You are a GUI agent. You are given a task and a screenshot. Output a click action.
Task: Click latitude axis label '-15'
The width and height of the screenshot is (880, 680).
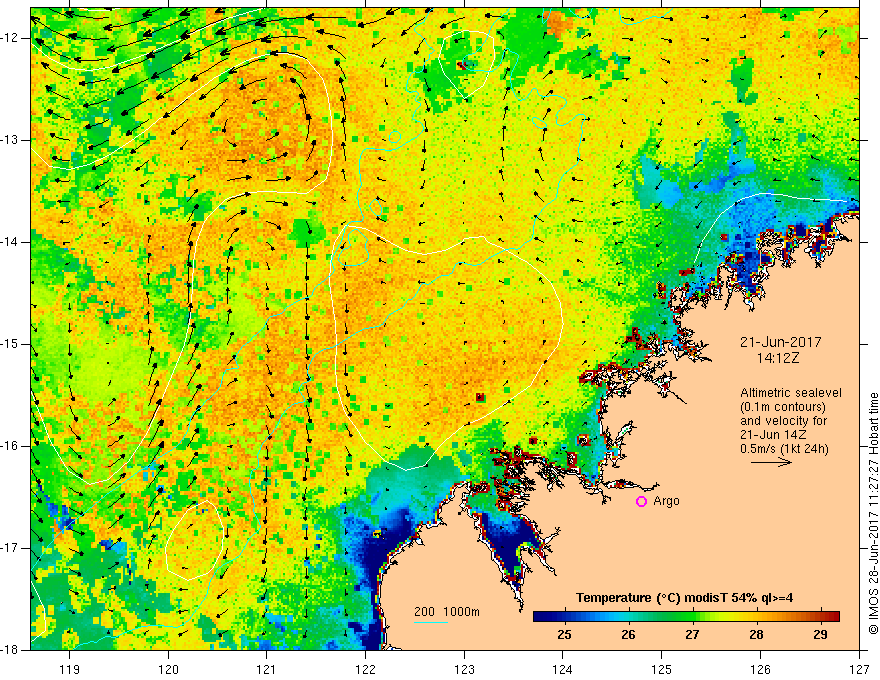click(11, 344)
